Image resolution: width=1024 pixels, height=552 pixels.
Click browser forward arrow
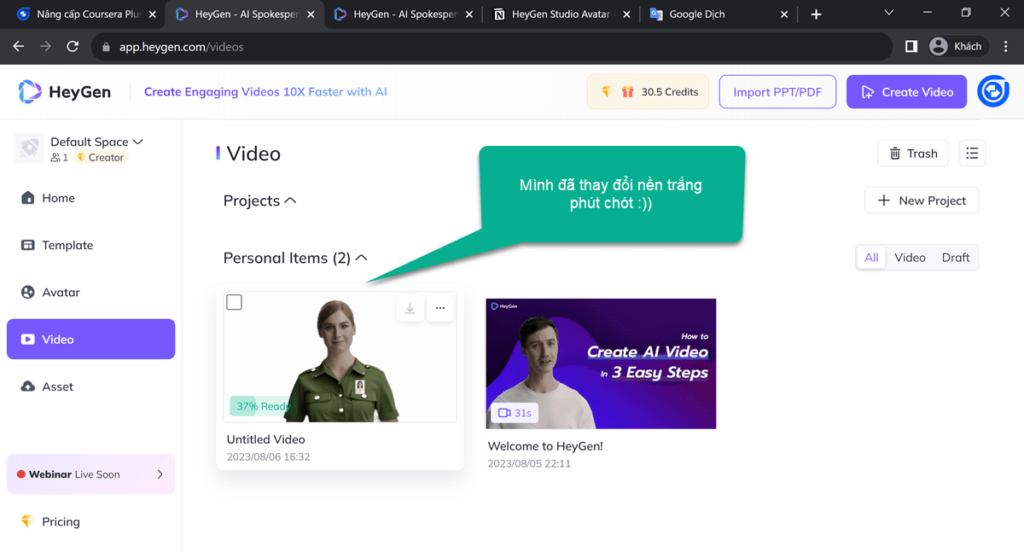point(45,46)
